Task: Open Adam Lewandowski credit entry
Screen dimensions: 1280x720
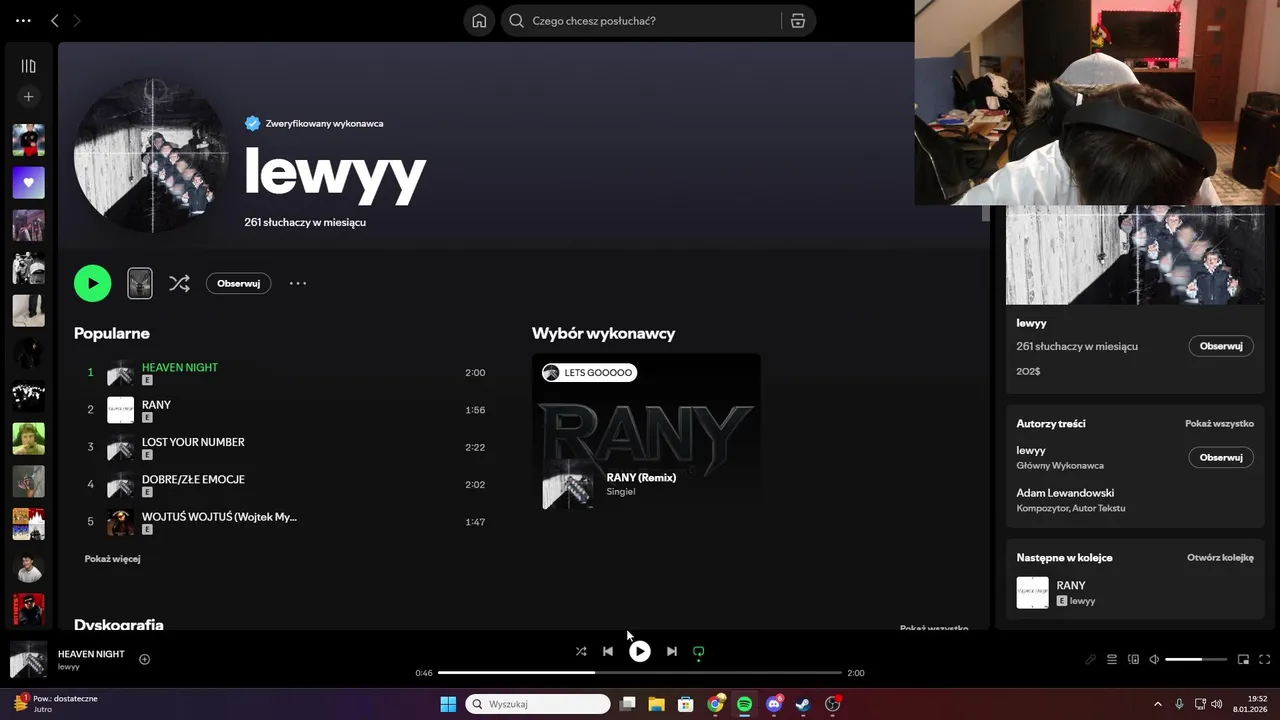Action: 1065,493
